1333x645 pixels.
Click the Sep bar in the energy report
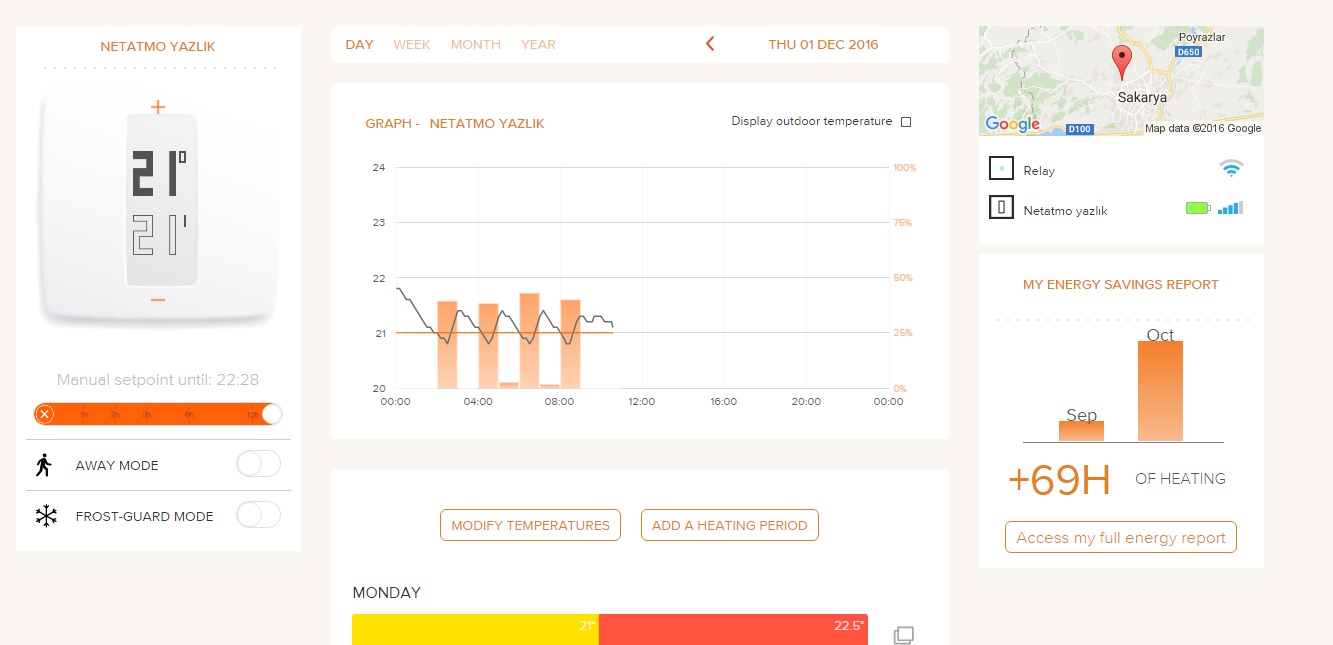1081,431
